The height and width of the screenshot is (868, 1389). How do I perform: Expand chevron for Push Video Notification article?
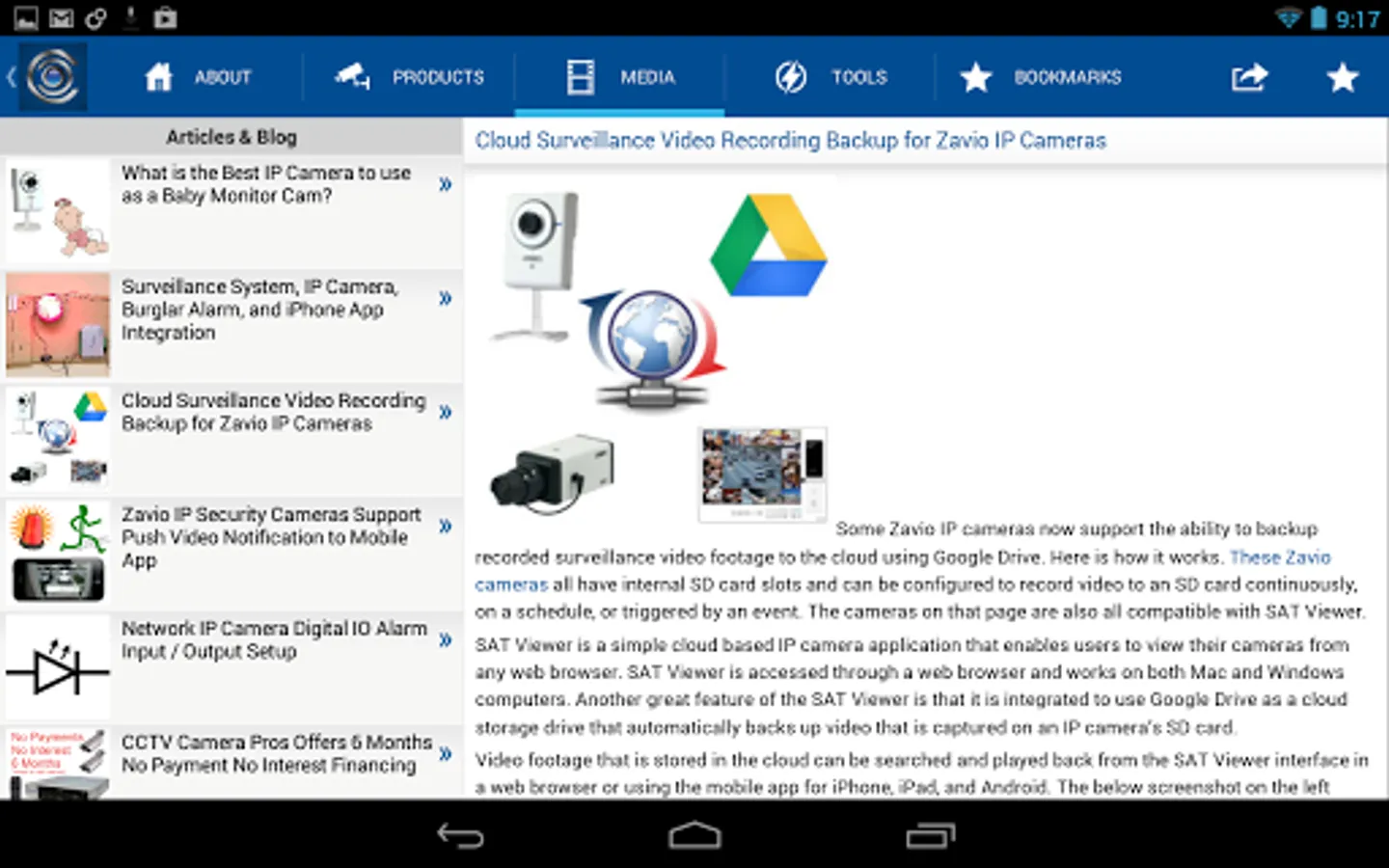coord(445,526)
